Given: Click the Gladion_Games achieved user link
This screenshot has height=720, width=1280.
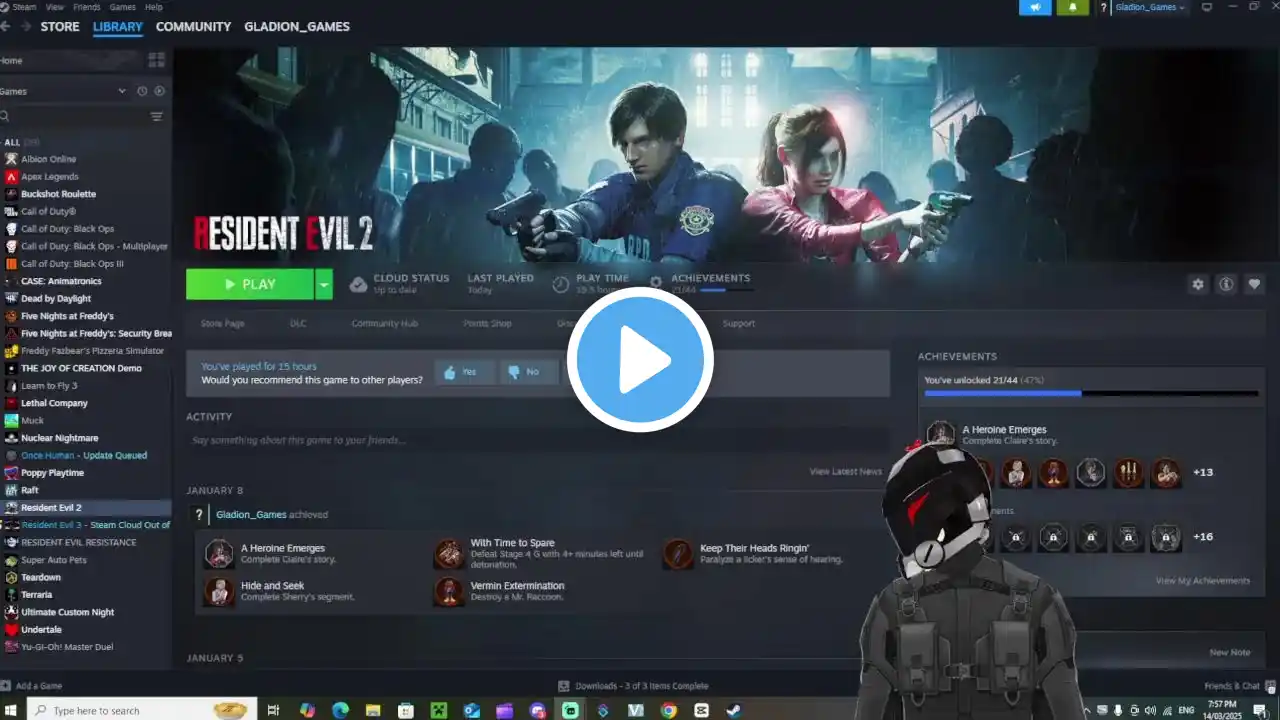Looking at the screenshot, I should (x=251, y=514).
